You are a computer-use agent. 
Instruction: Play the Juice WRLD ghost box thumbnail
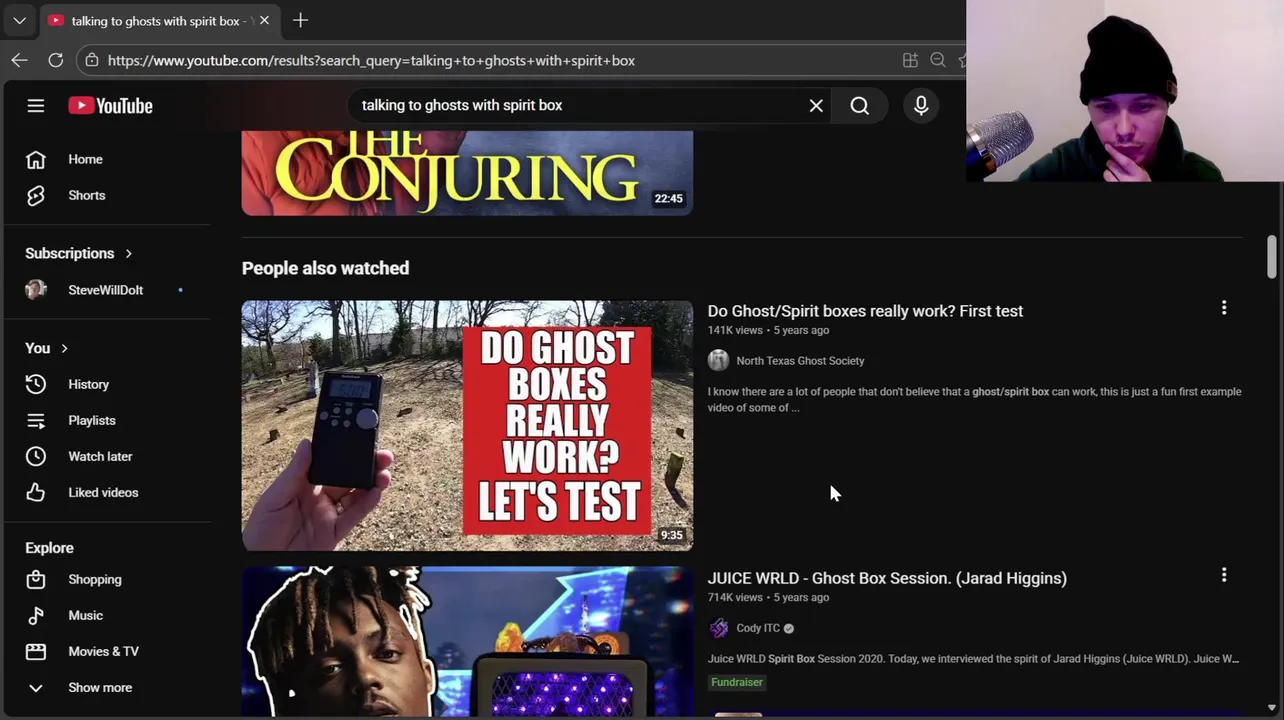[x=467, y=642]
